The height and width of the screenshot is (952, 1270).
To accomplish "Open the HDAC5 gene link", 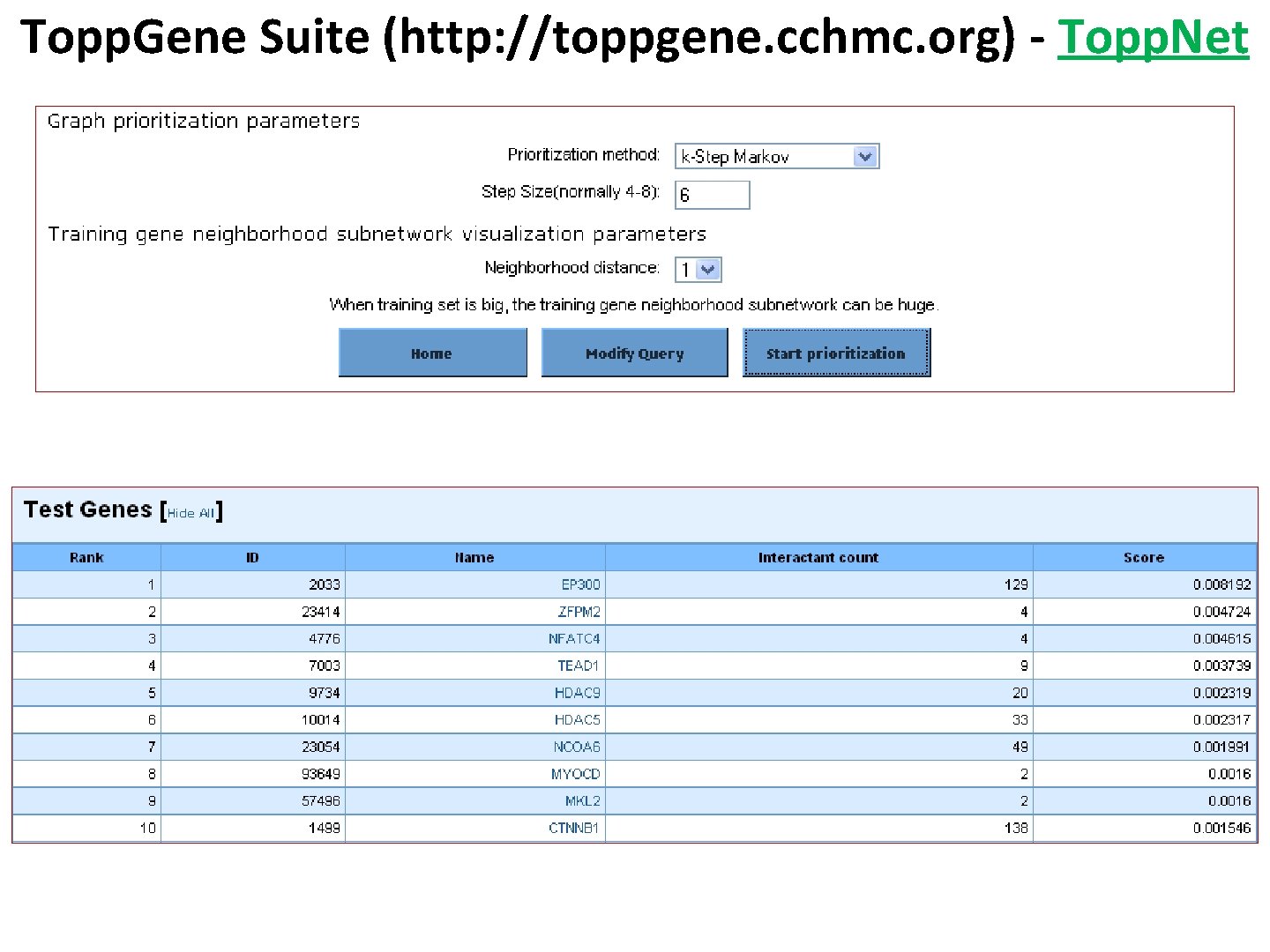I will (578, 720).
